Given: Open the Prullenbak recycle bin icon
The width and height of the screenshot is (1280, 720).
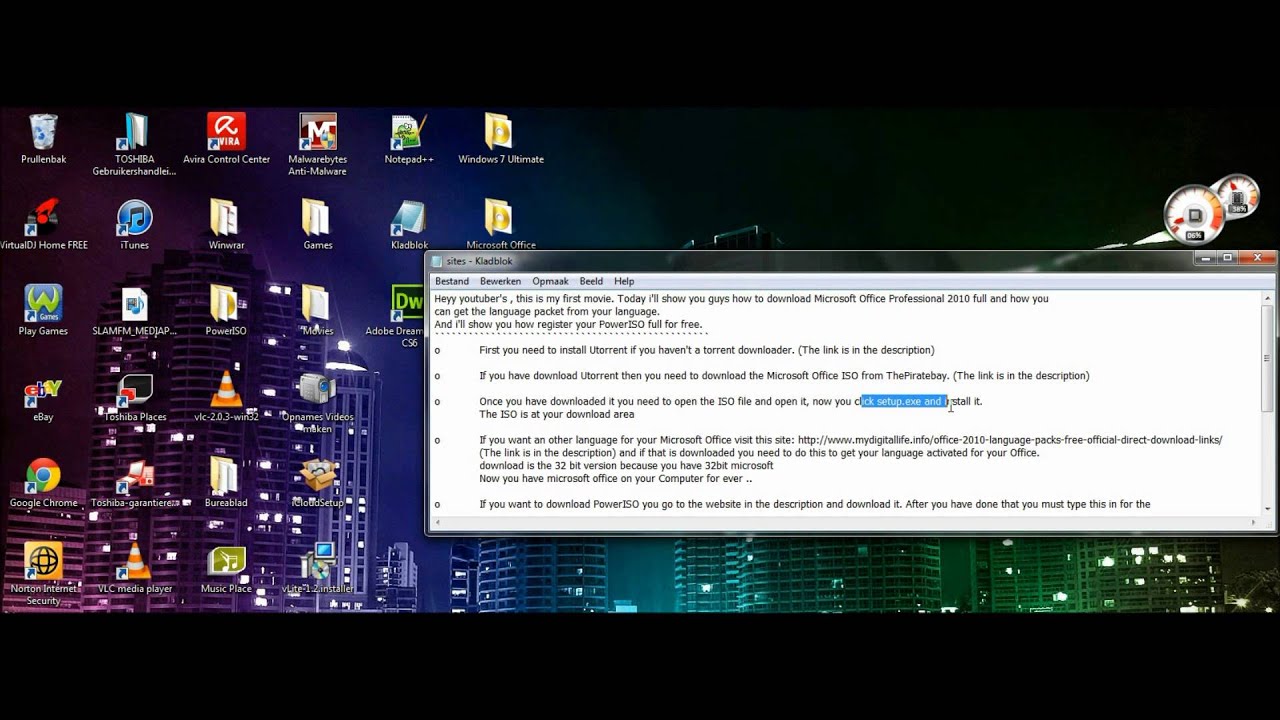Looking at the screenshot, I should [43, 139].
